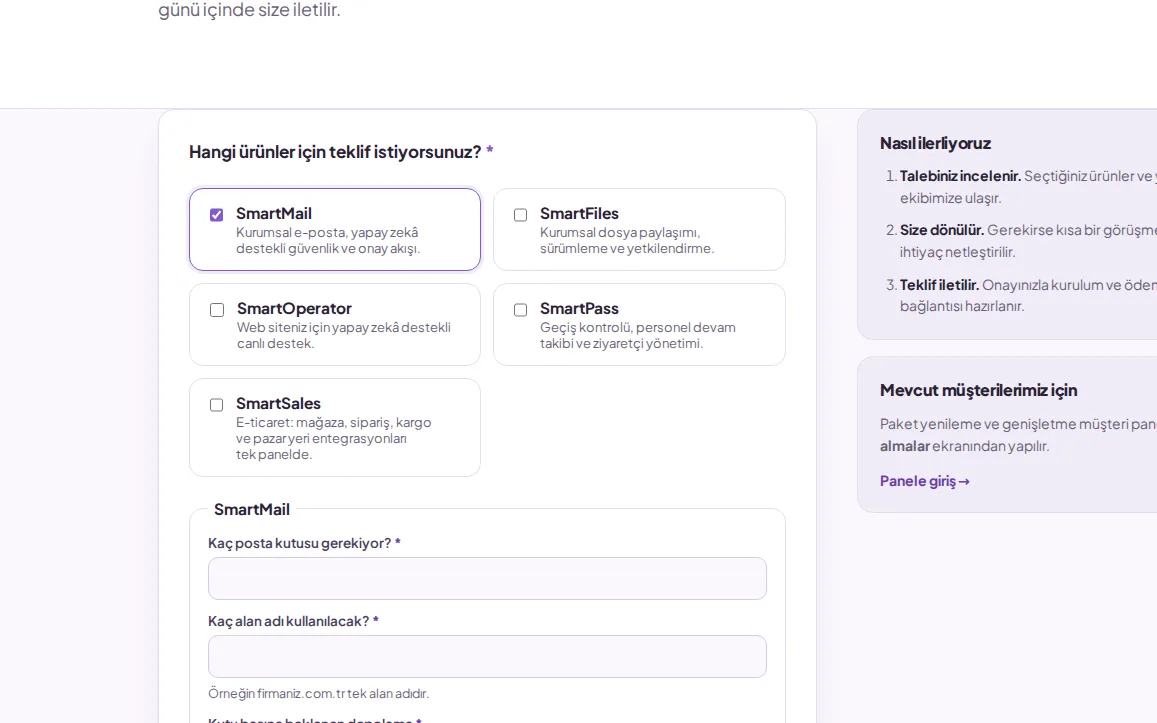The image size is (1157, 723).
Task: Click the 'Talebiniz incelenir.' step text
Action: point(960,176)
